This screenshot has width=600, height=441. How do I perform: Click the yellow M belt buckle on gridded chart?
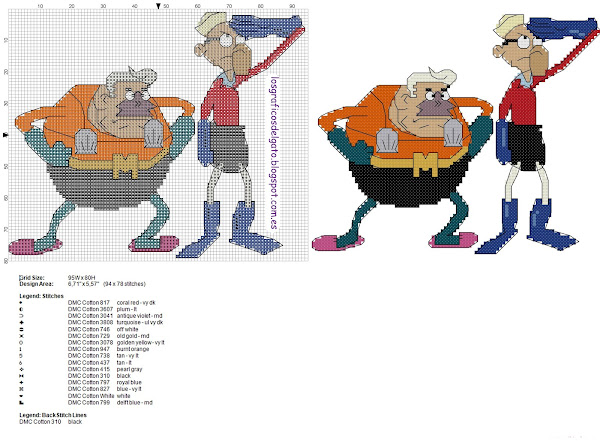click(125, 166)
